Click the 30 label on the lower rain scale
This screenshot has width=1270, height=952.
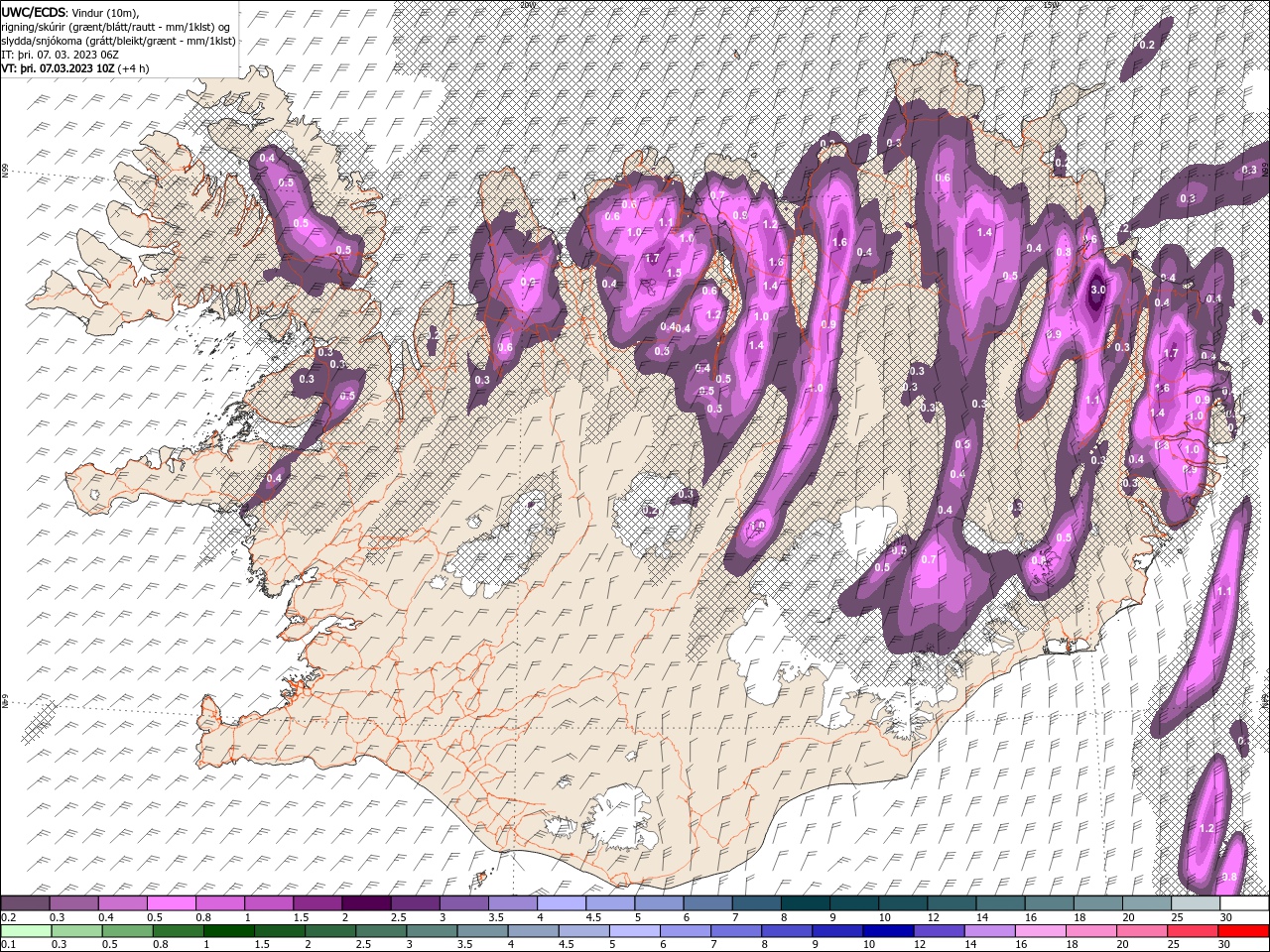point(1226,944)
